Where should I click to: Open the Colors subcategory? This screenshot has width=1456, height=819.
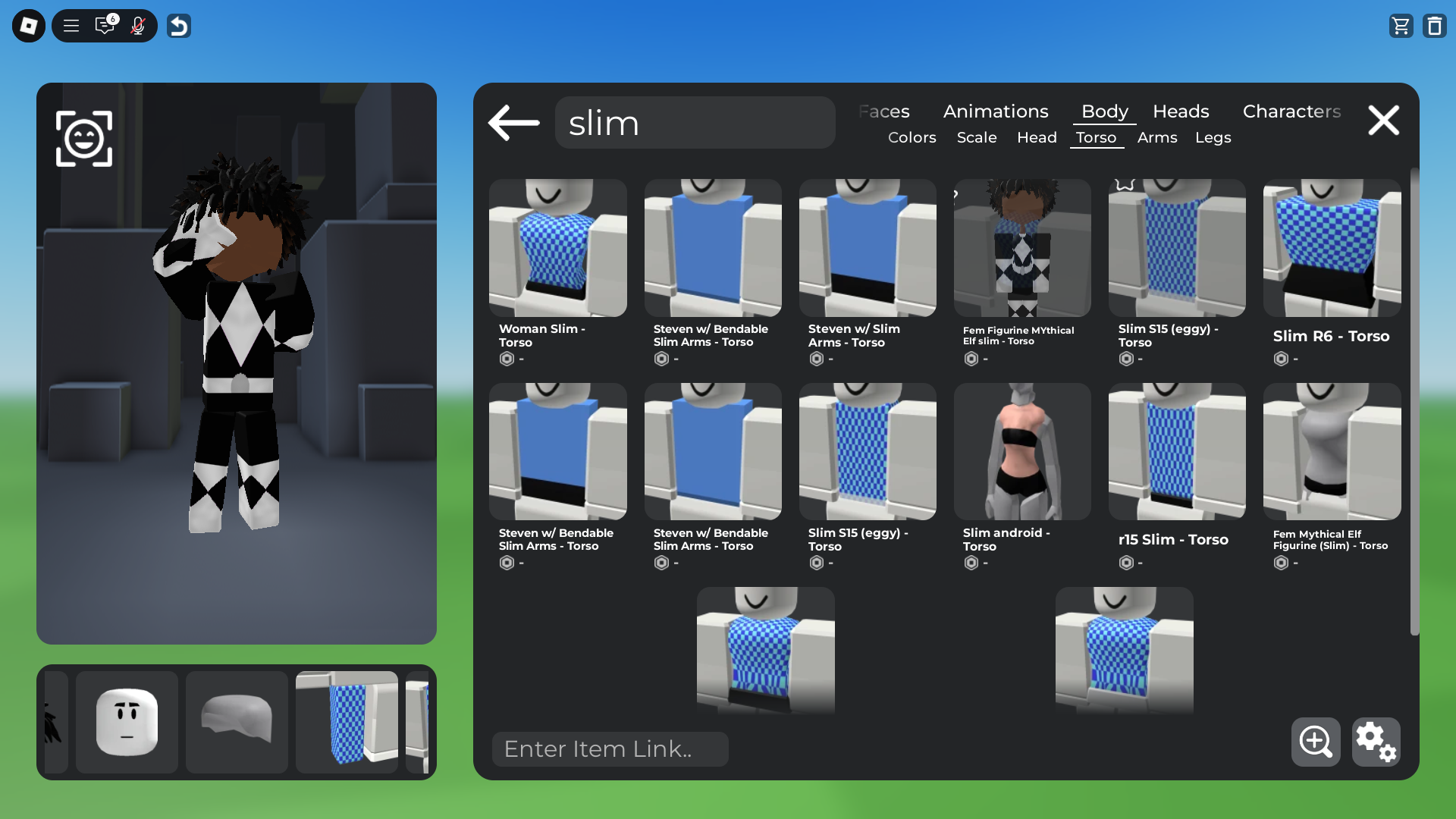[x=912, y=137]
